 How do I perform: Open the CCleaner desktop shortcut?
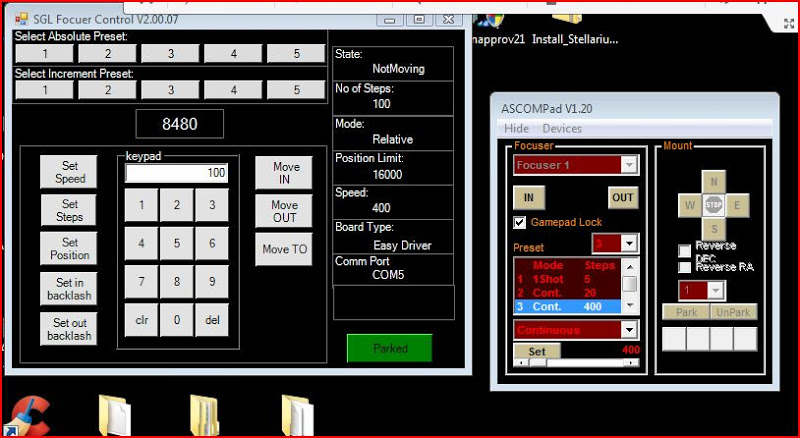28,417
